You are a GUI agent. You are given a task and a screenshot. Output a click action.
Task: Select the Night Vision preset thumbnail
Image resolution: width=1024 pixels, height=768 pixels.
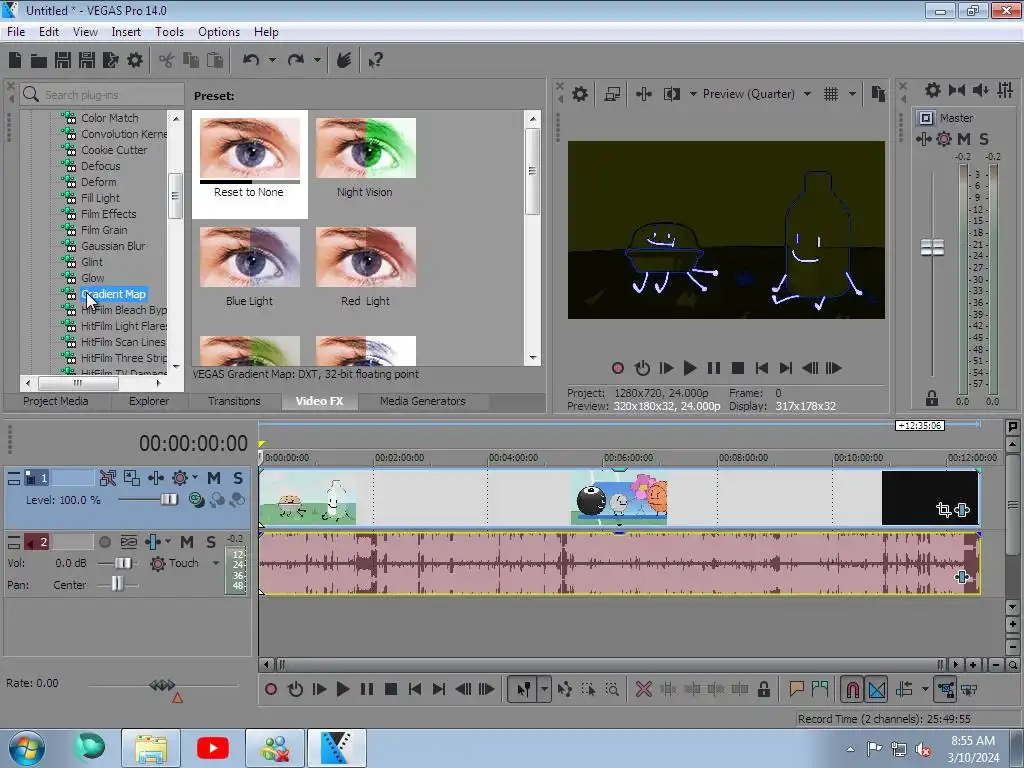click(x=366, y=148)
